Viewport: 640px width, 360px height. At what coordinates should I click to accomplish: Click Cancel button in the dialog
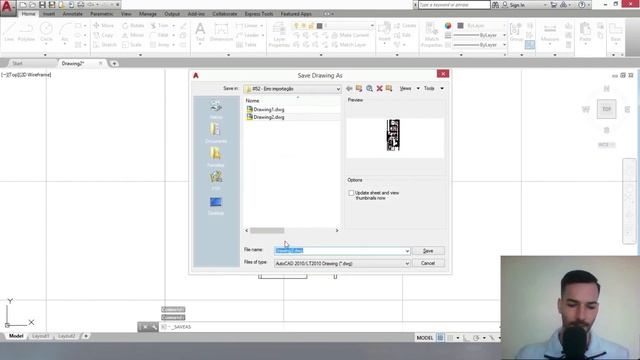[x=428, y=264]
